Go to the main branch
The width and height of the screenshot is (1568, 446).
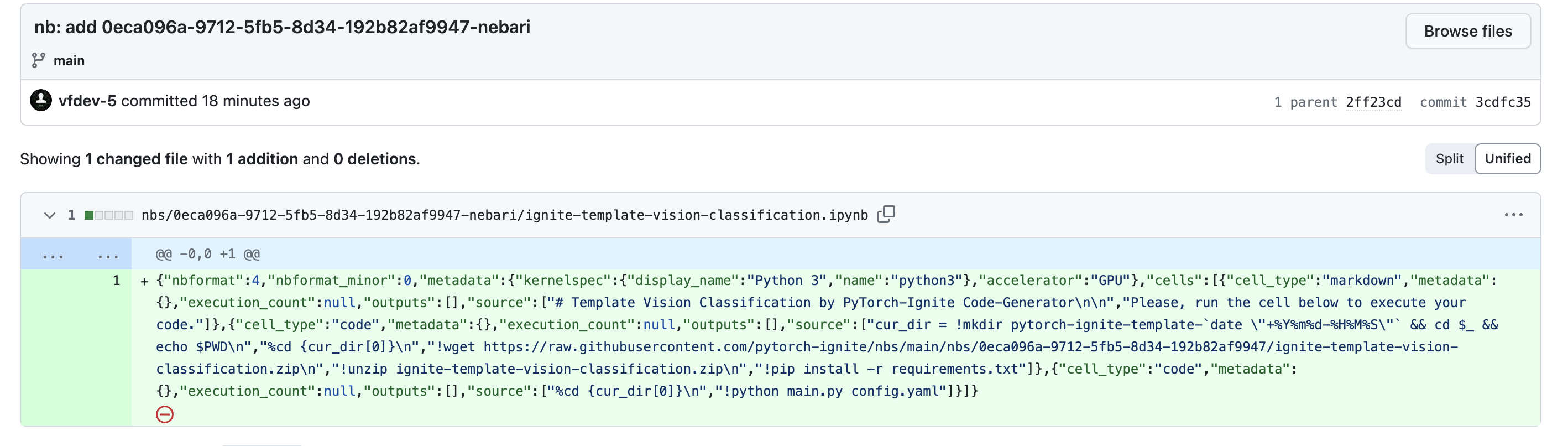(x=69, y=60)
